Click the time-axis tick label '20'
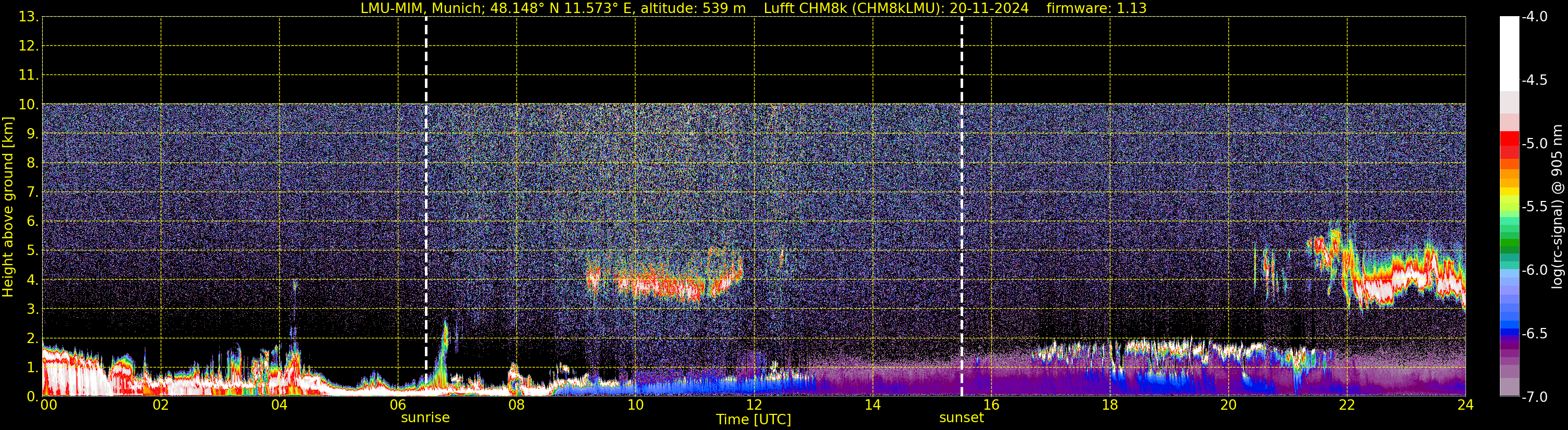Viewport: 1568px width, 430px height. coord(1229,405)
